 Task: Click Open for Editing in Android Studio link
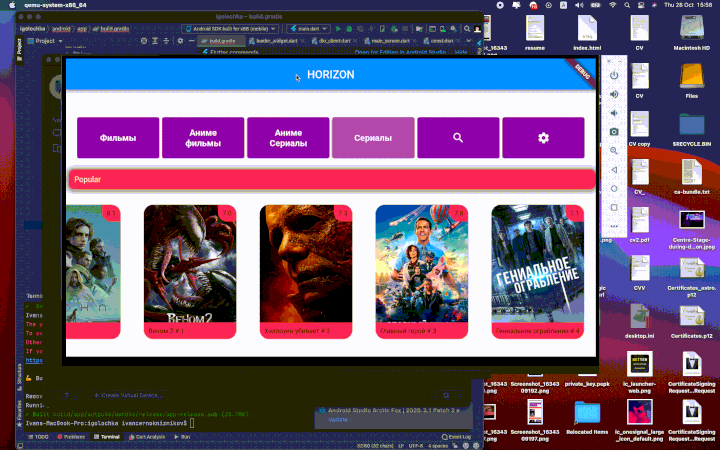[x=400, y=52]
